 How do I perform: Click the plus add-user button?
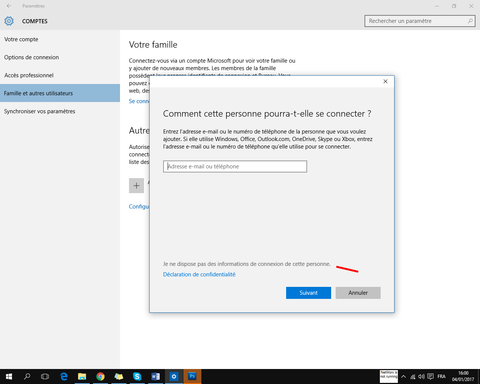pyautogui.click(x=136, y=186)
